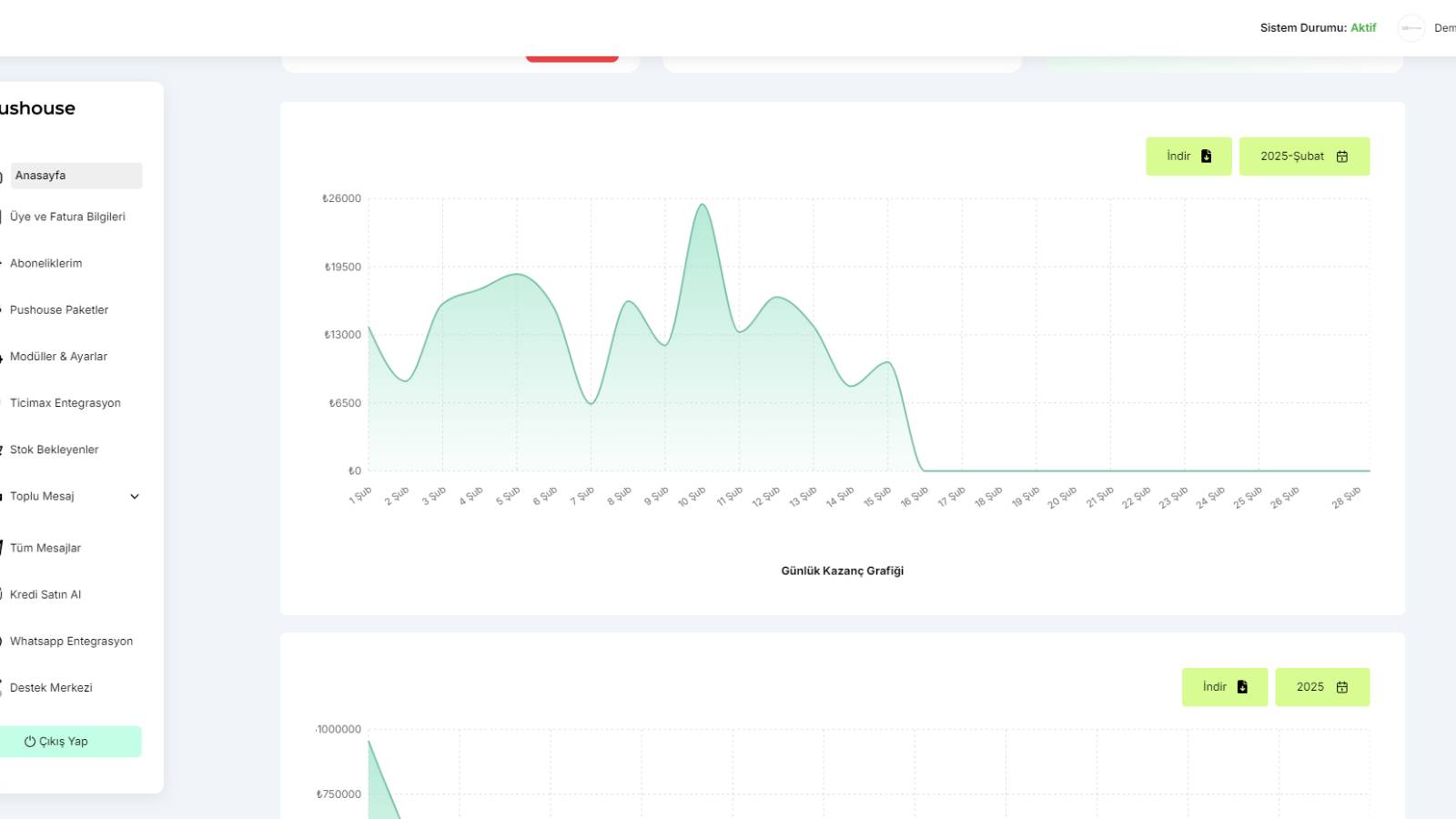Click the download file icon beside the first İndir

tap(1206, 157)
